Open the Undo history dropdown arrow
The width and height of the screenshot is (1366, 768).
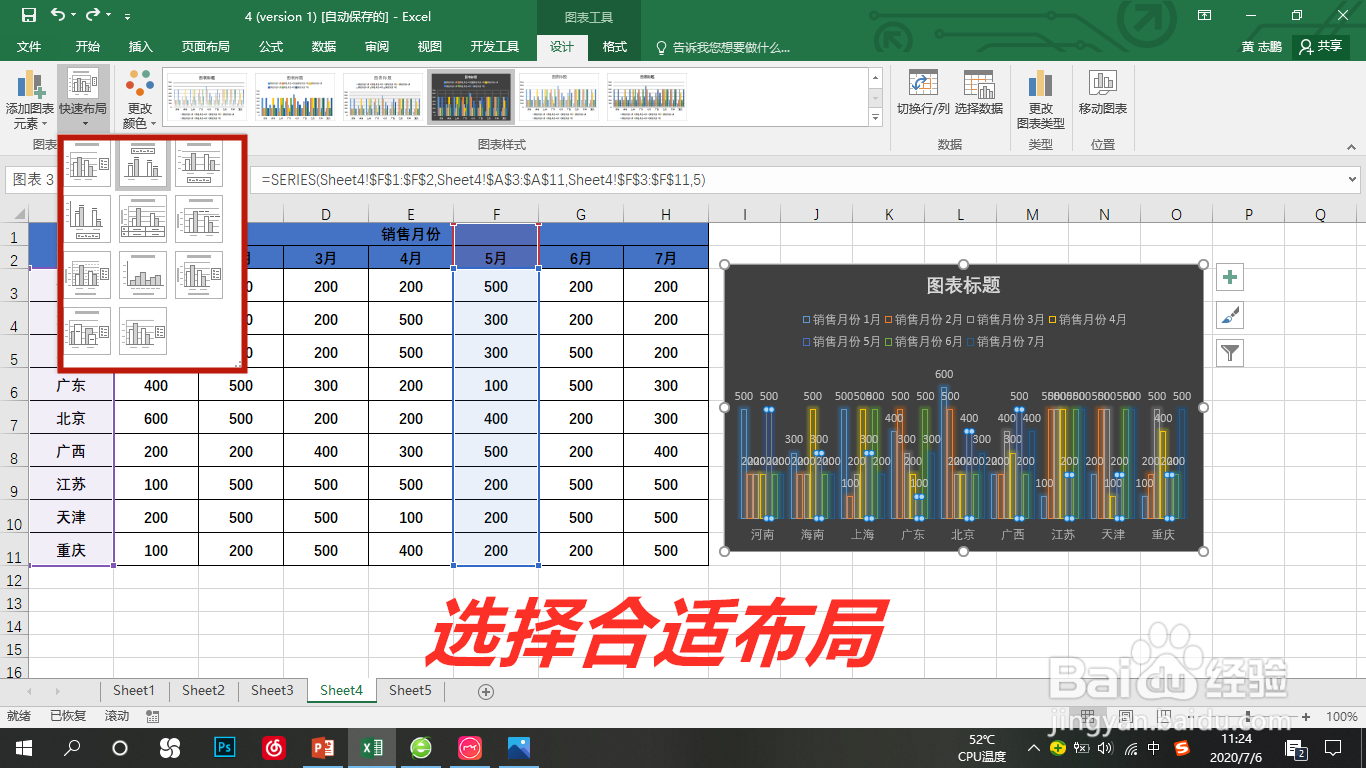coord(74,16)
